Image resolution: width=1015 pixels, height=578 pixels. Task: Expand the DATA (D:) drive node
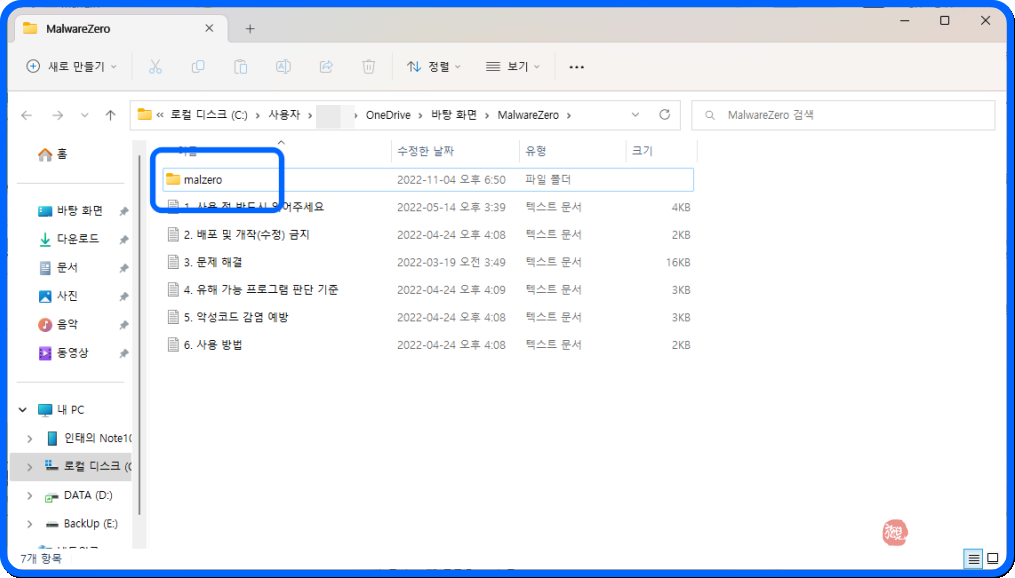coord(30,496)
